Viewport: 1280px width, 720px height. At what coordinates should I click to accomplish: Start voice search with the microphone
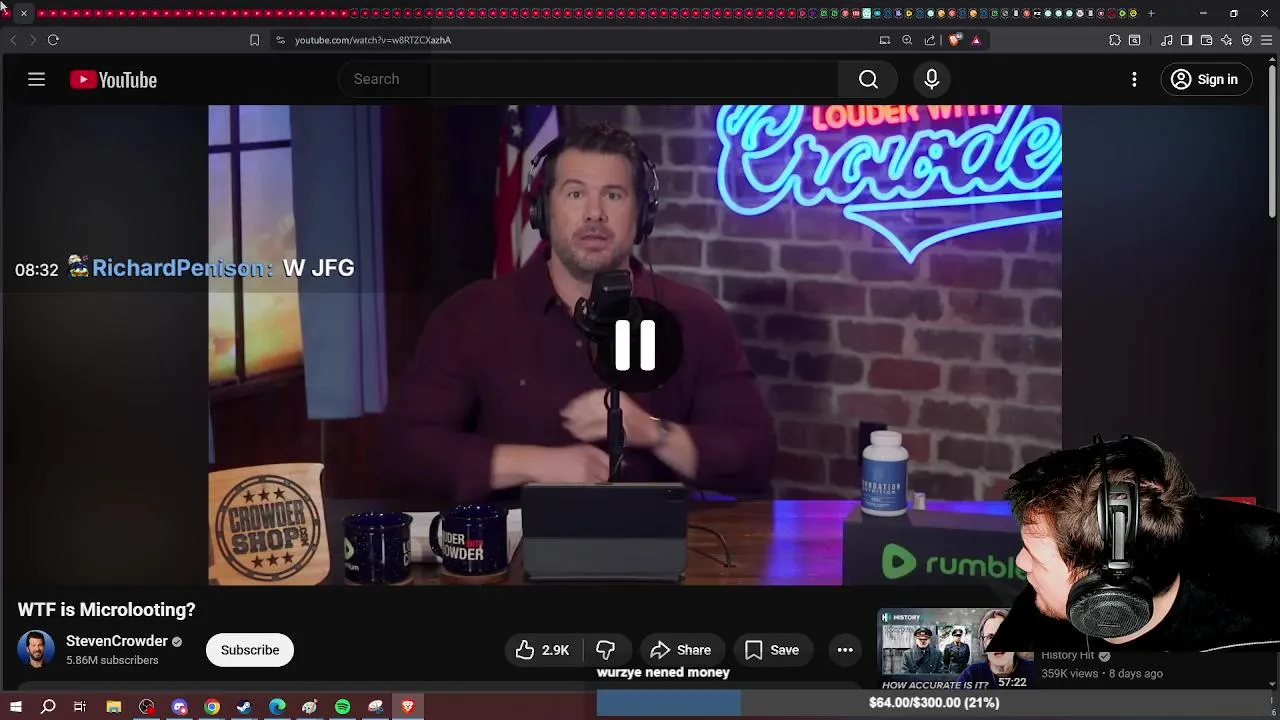[931, 79]
